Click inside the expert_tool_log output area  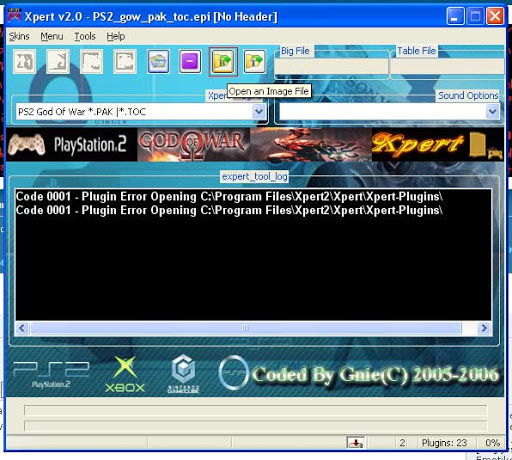(x=253, y=255)
